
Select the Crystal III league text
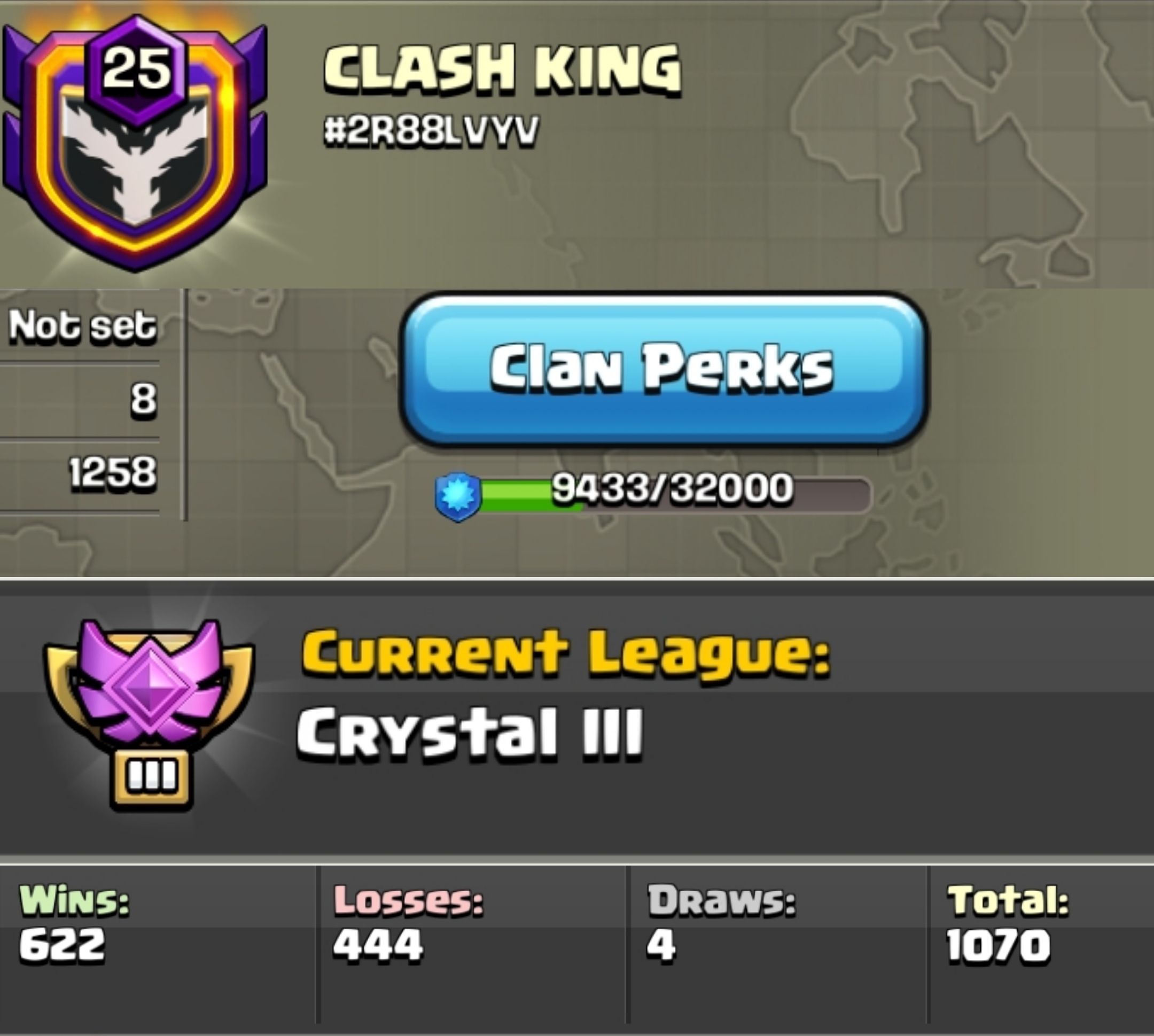pyautogui.click(x=470, y=732)
